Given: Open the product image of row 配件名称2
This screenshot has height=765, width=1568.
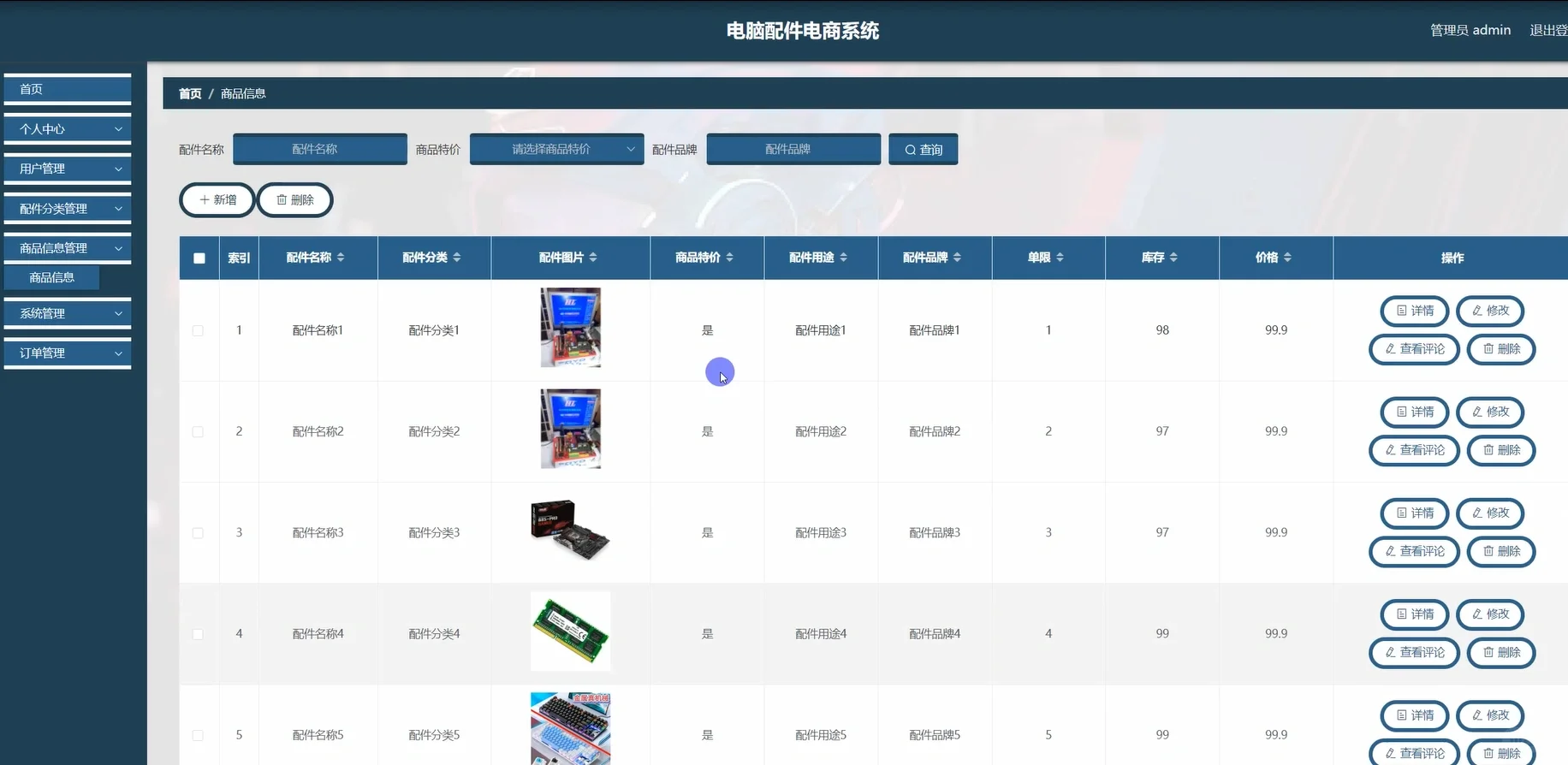Looking at the screenshot, I should pyautogui.click(x=571, y=429).
